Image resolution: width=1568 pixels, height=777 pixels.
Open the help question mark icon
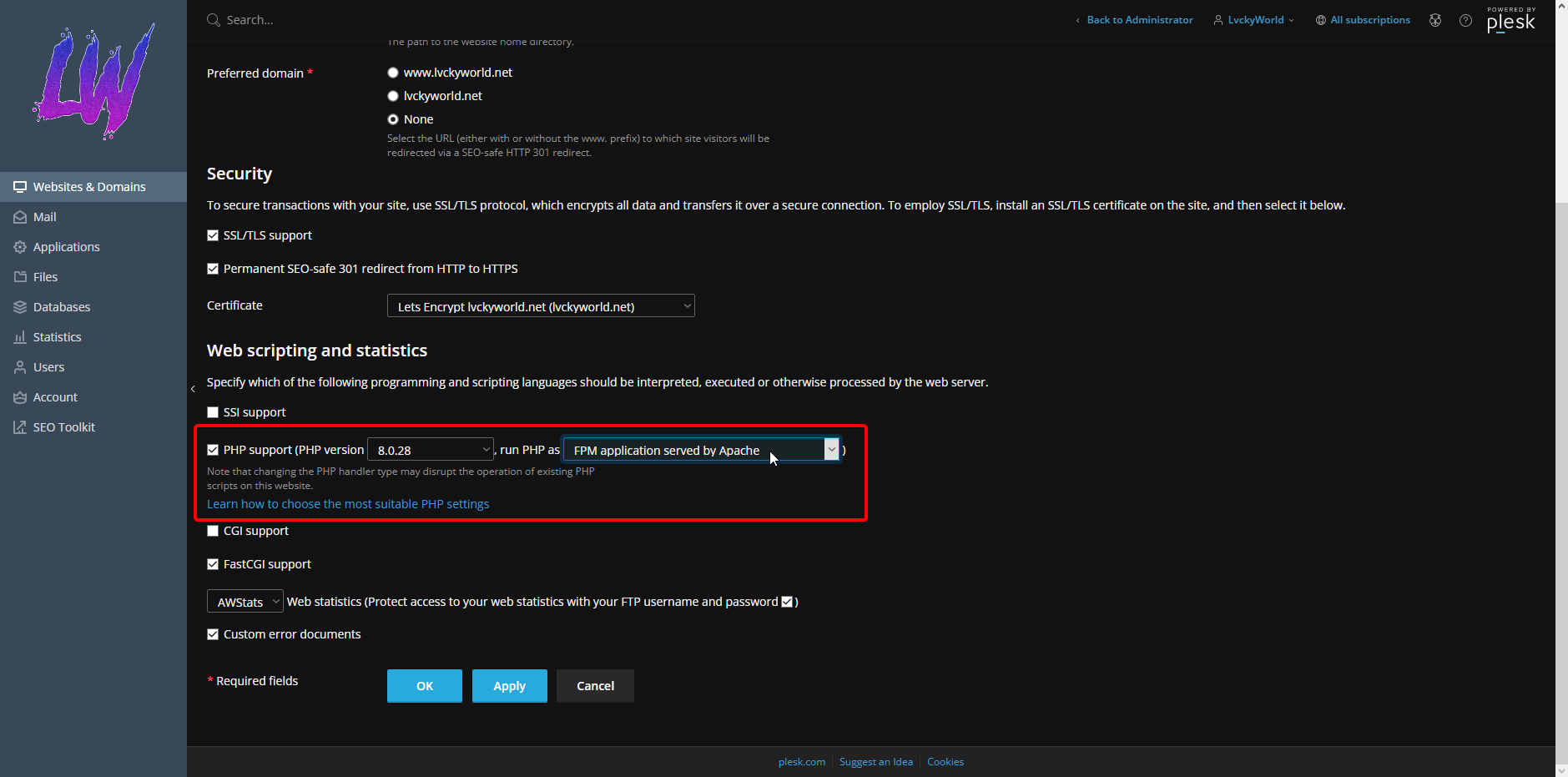pyautogui.click(x=1465, y=20)
